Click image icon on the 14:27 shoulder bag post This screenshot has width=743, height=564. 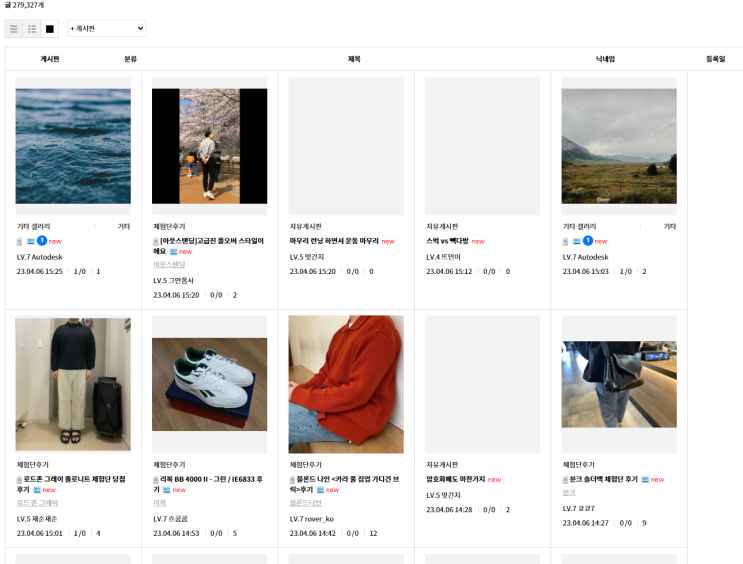645,480
